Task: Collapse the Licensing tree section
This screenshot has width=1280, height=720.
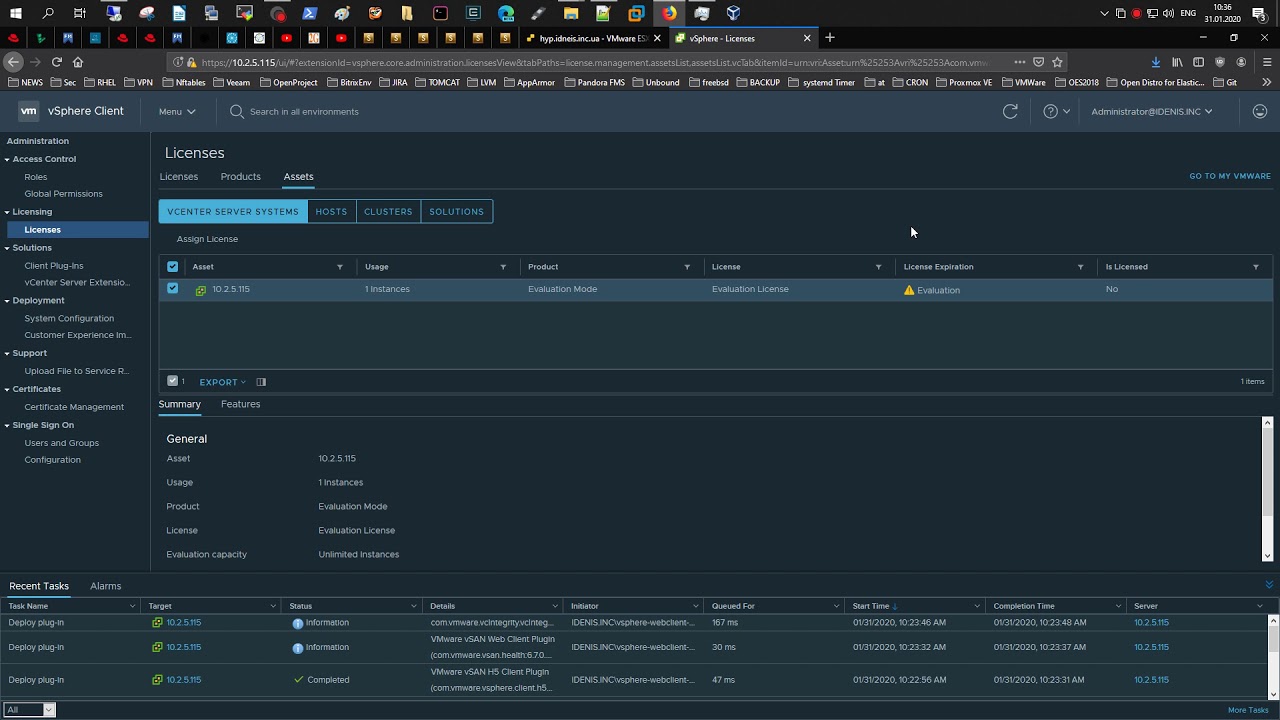Action: click(7, 213)
